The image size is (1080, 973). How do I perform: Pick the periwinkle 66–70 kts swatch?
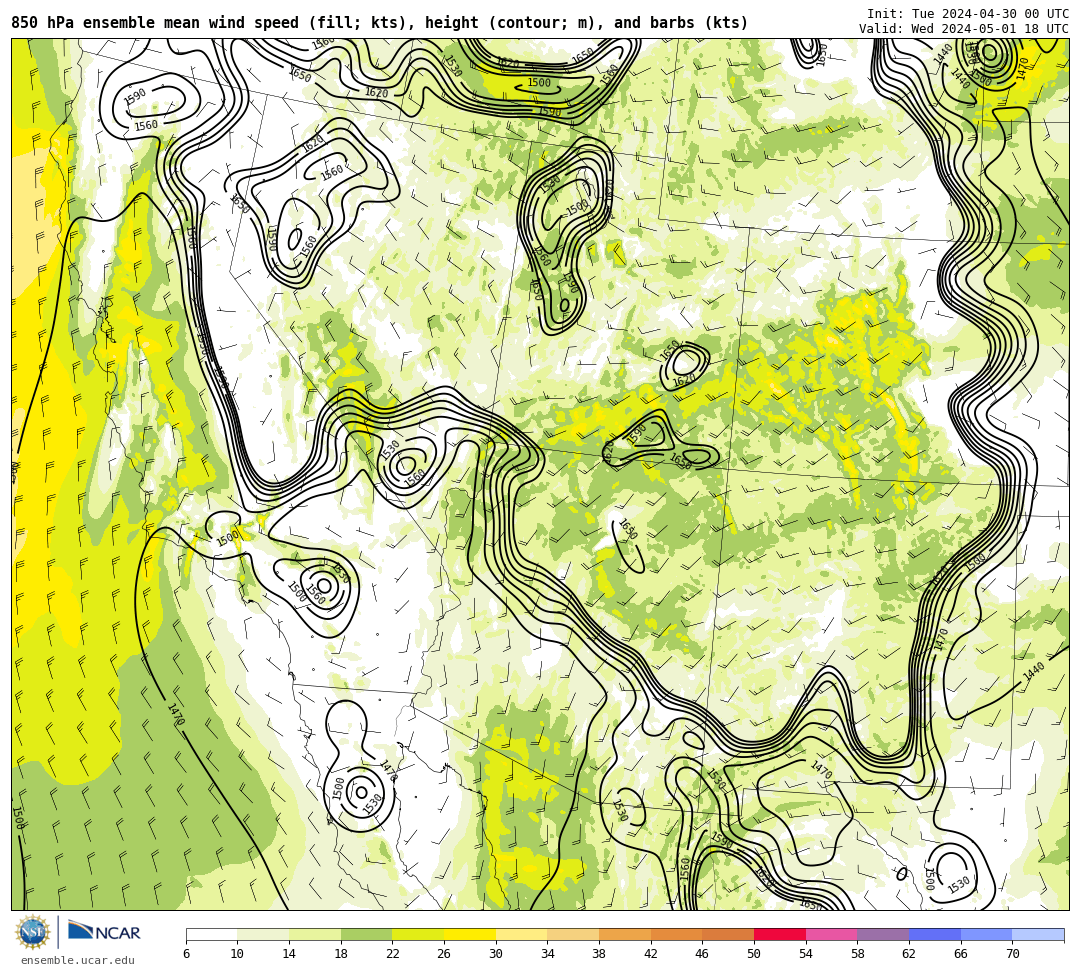click(986, 934)
